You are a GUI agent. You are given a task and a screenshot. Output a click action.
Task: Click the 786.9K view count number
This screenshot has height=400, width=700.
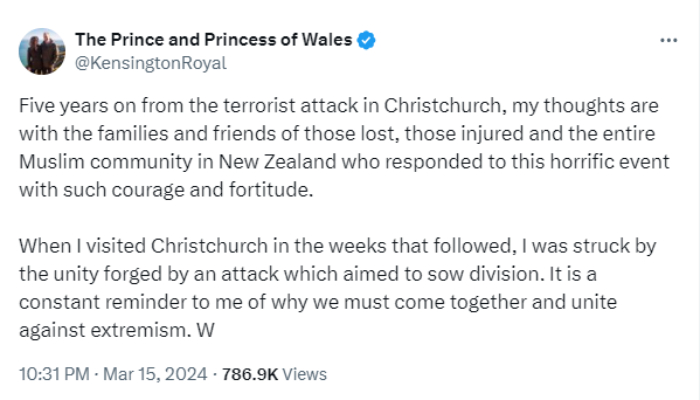(250, 375)
